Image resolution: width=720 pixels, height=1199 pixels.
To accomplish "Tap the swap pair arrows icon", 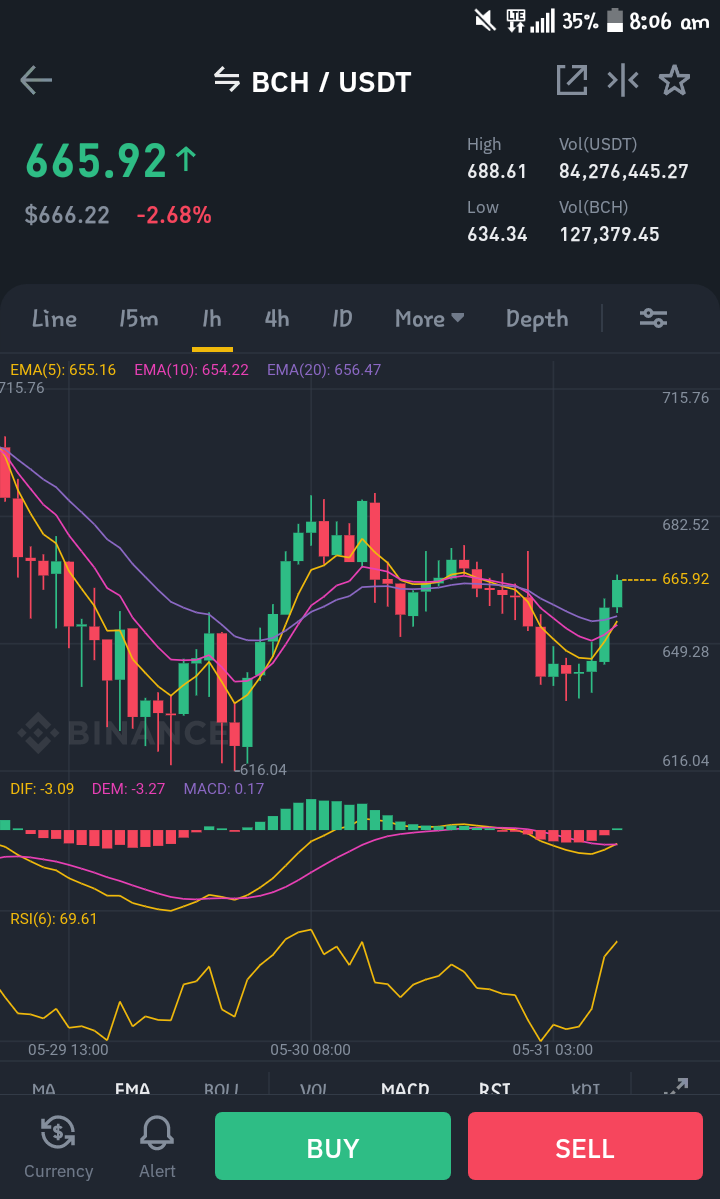I will pyautogui.click(x=227, y=80).
